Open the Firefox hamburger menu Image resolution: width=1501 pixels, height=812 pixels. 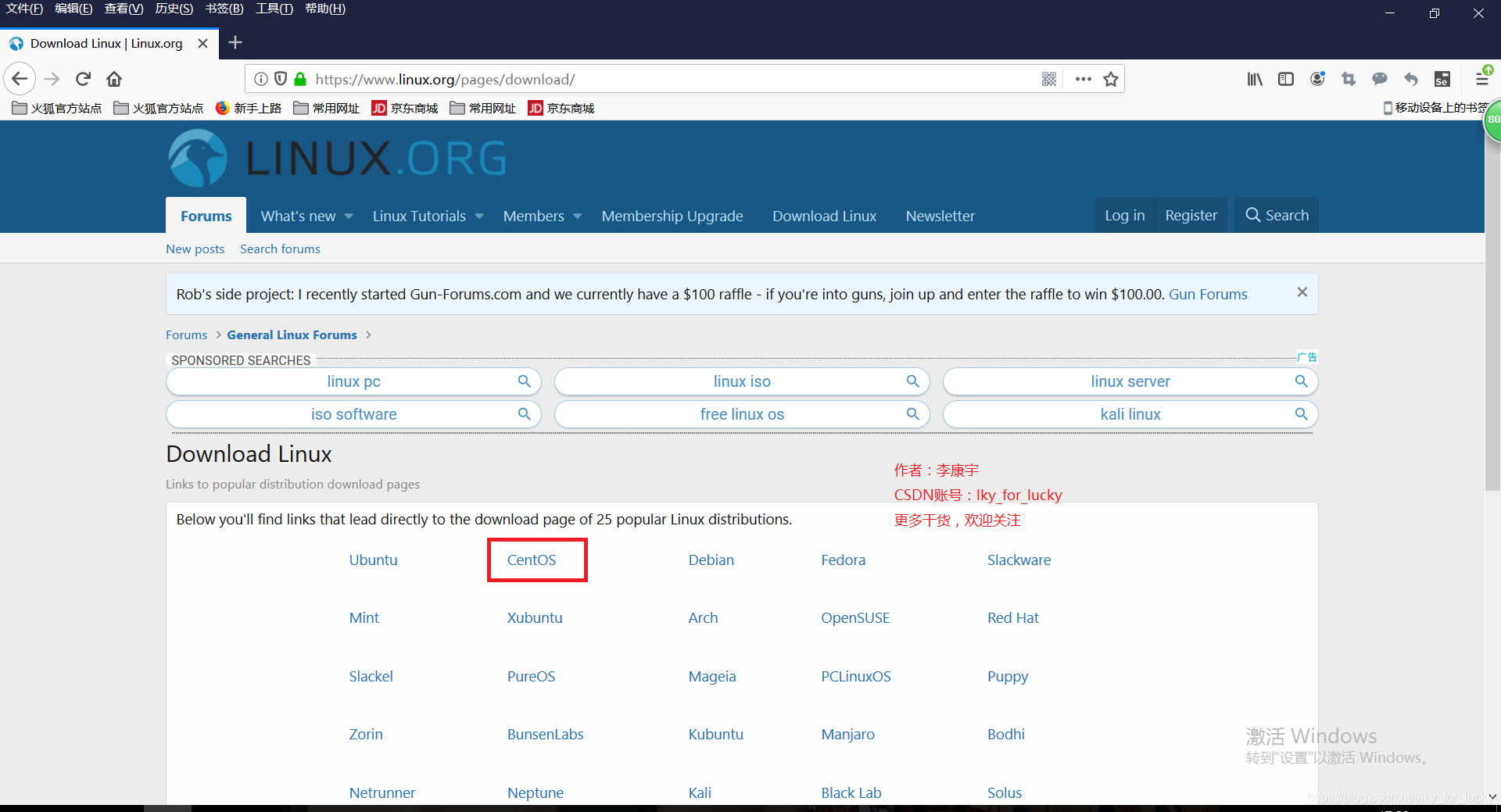coord(1481,79)
